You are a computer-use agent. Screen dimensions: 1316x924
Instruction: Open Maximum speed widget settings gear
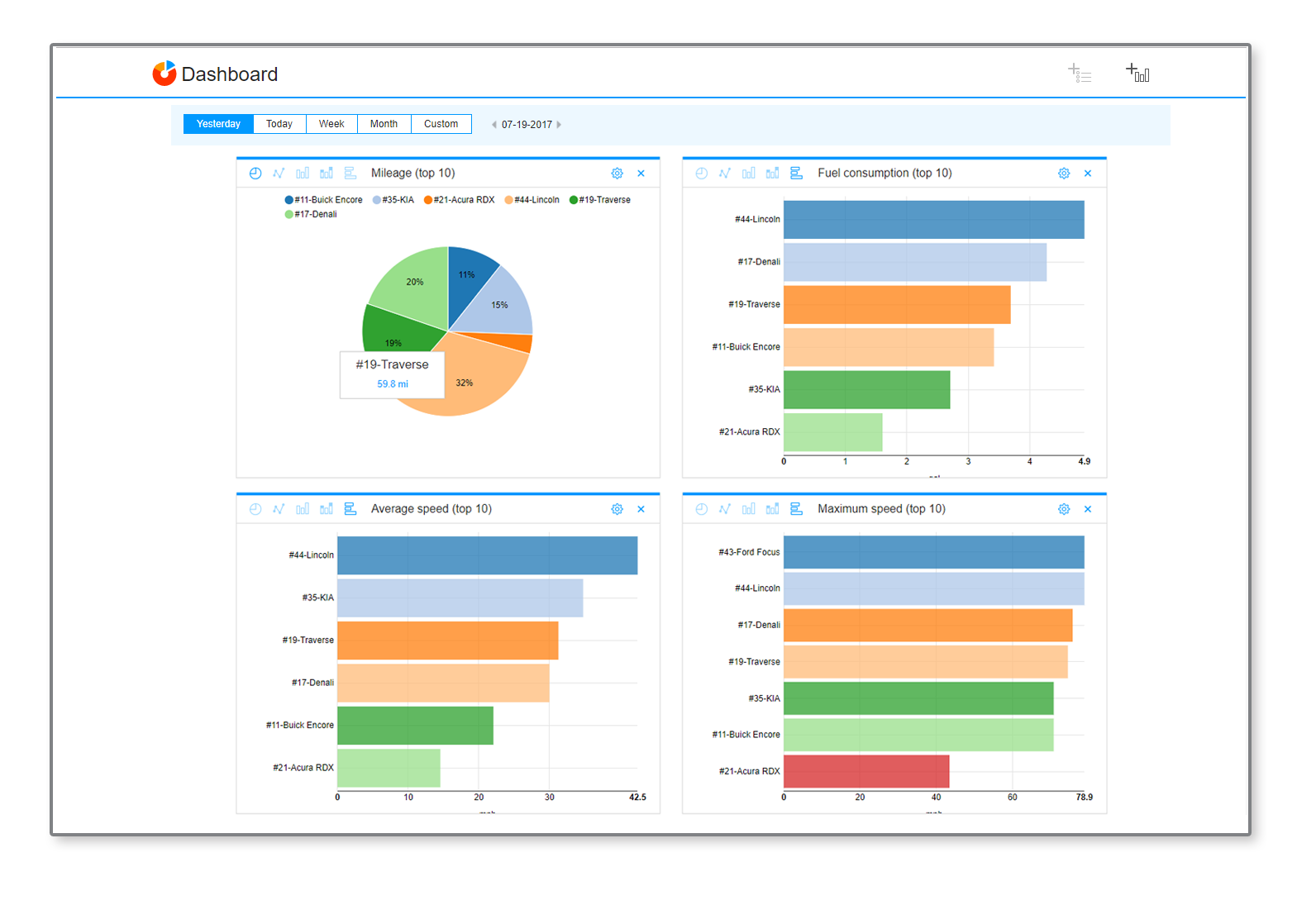pyautogui.click(x=1064, y=509)
